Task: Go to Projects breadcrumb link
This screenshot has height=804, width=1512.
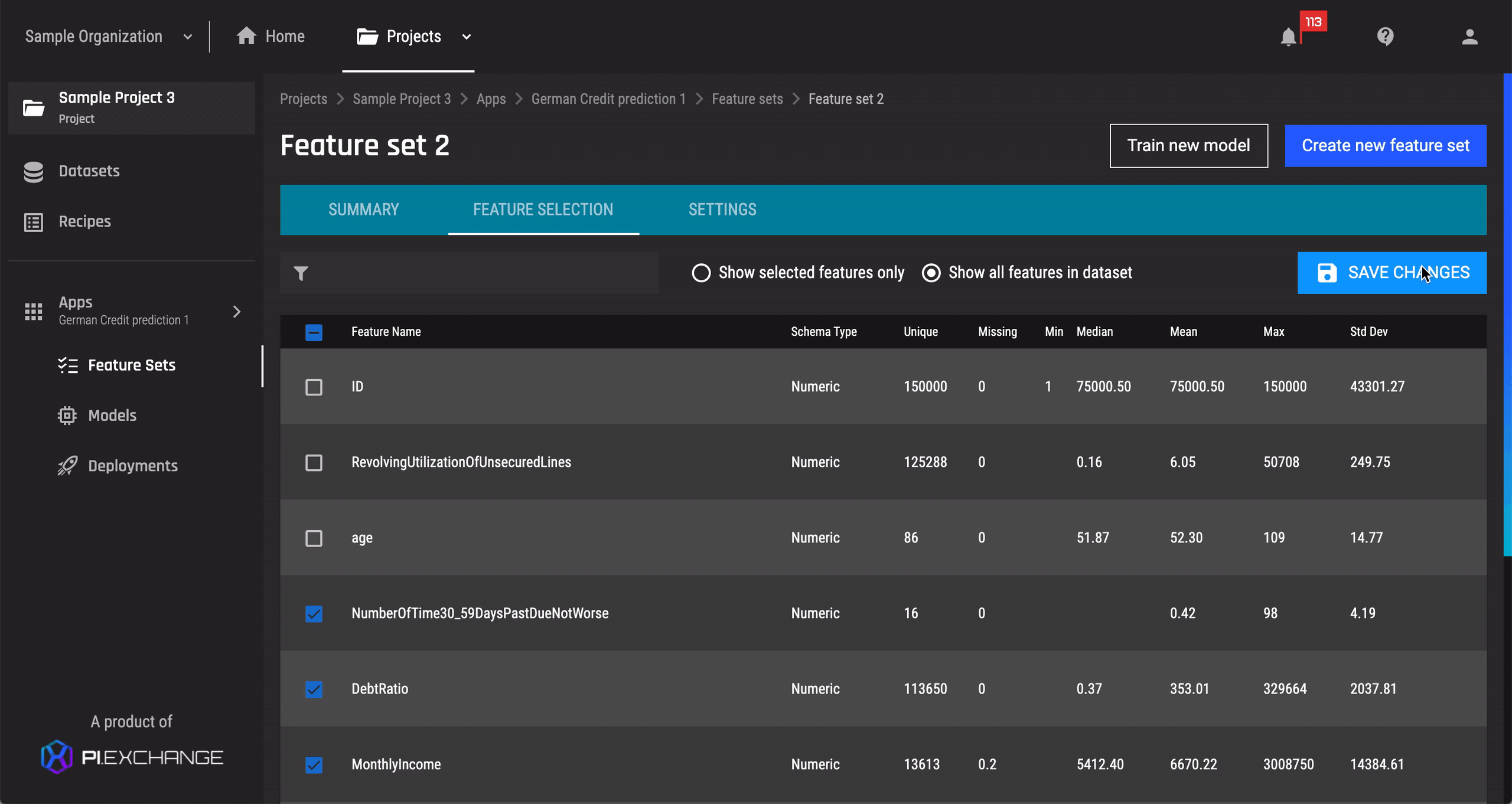Action: (x=304, y=99)
